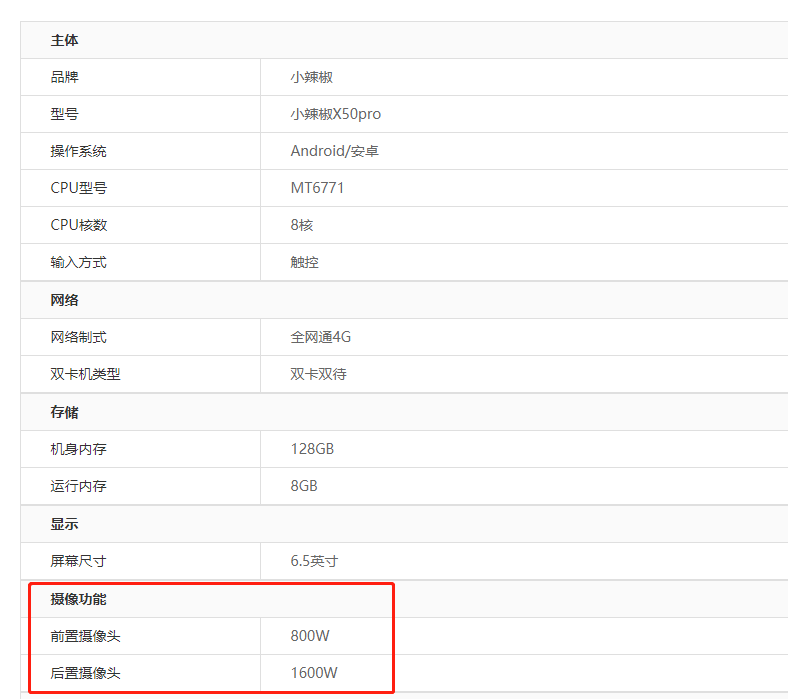This screenshot has height=699, width=788.
Task: Select the value 双卡双待
Action: point(319,374)
